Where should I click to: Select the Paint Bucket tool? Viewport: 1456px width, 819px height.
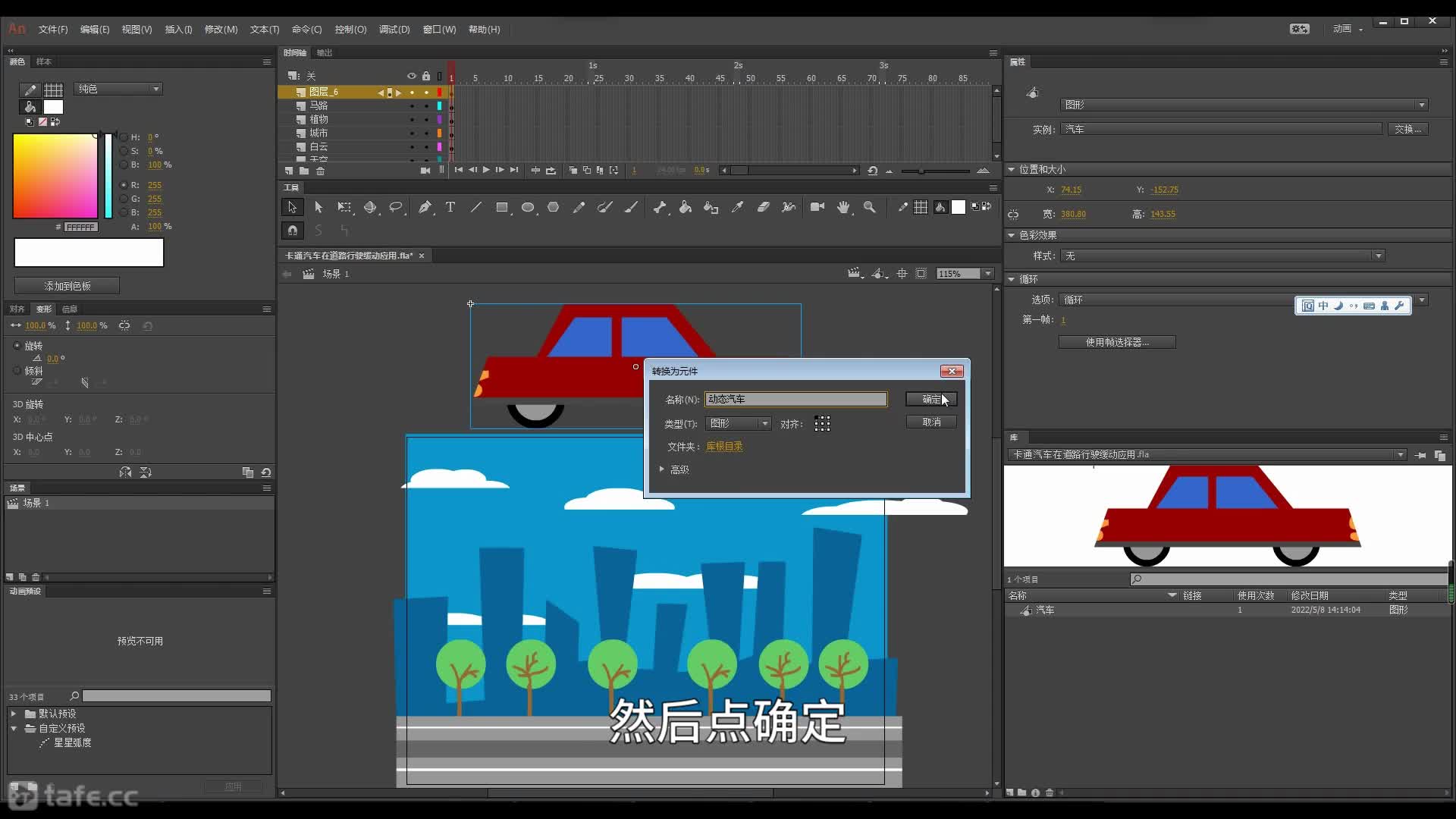686,207
